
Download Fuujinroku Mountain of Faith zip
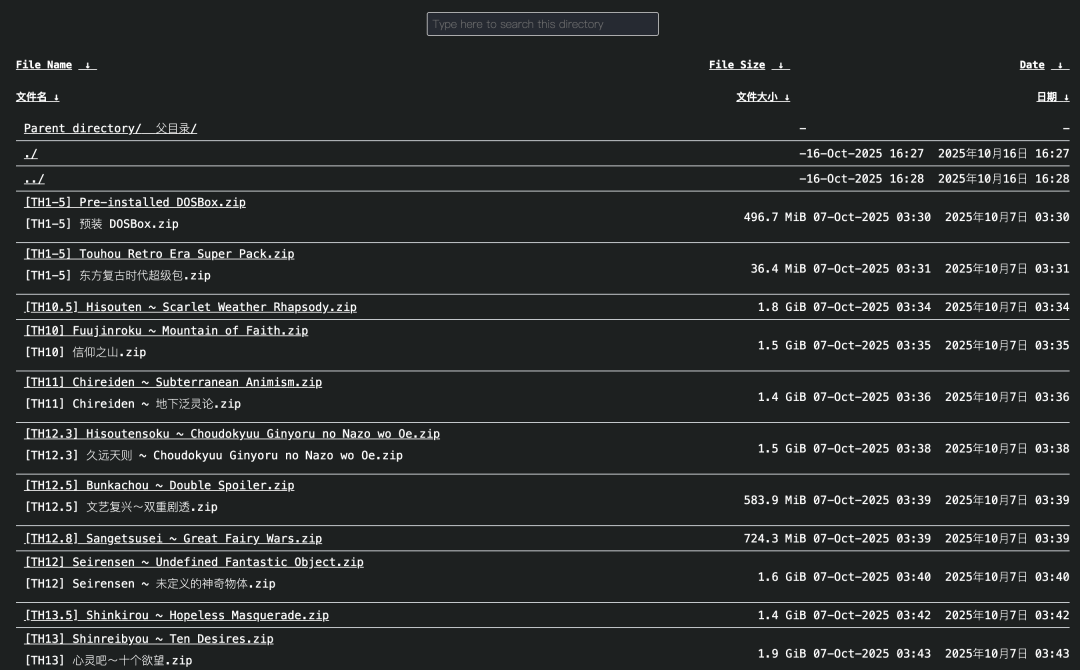166,331
